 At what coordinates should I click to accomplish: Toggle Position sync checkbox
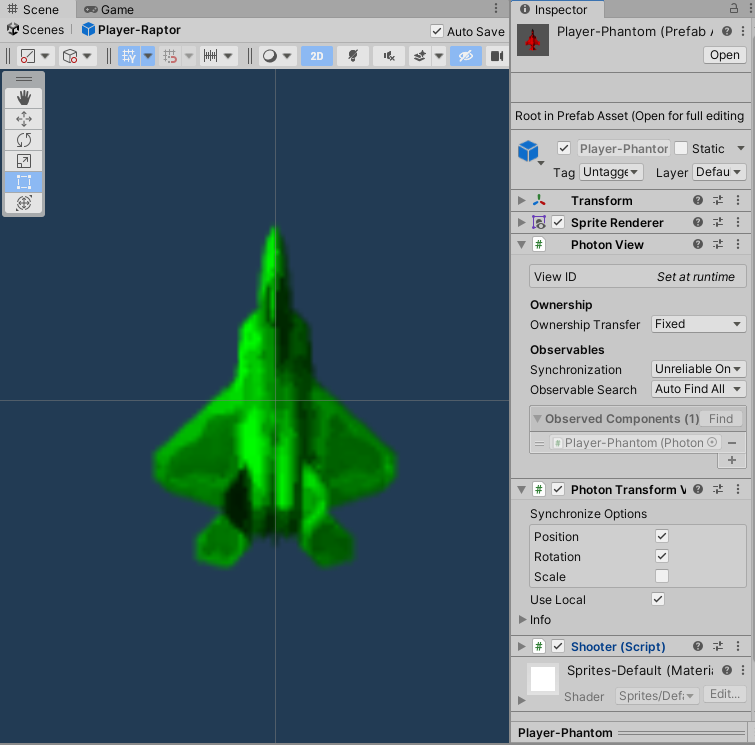coord(662,536)
